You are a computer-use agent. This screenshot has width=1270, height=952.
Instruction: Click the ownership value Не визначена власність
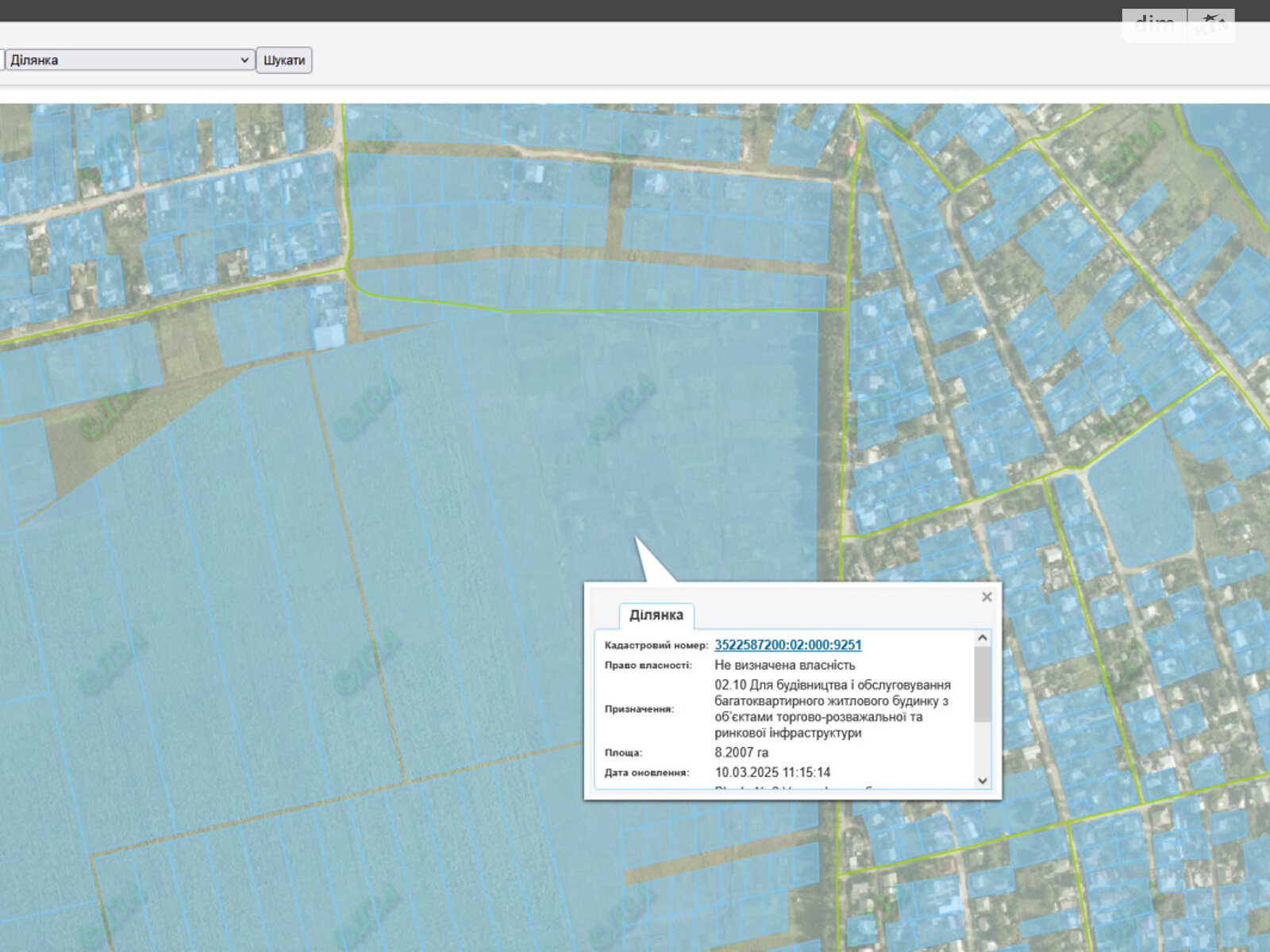pyautogui.click(x=784, y=665)
